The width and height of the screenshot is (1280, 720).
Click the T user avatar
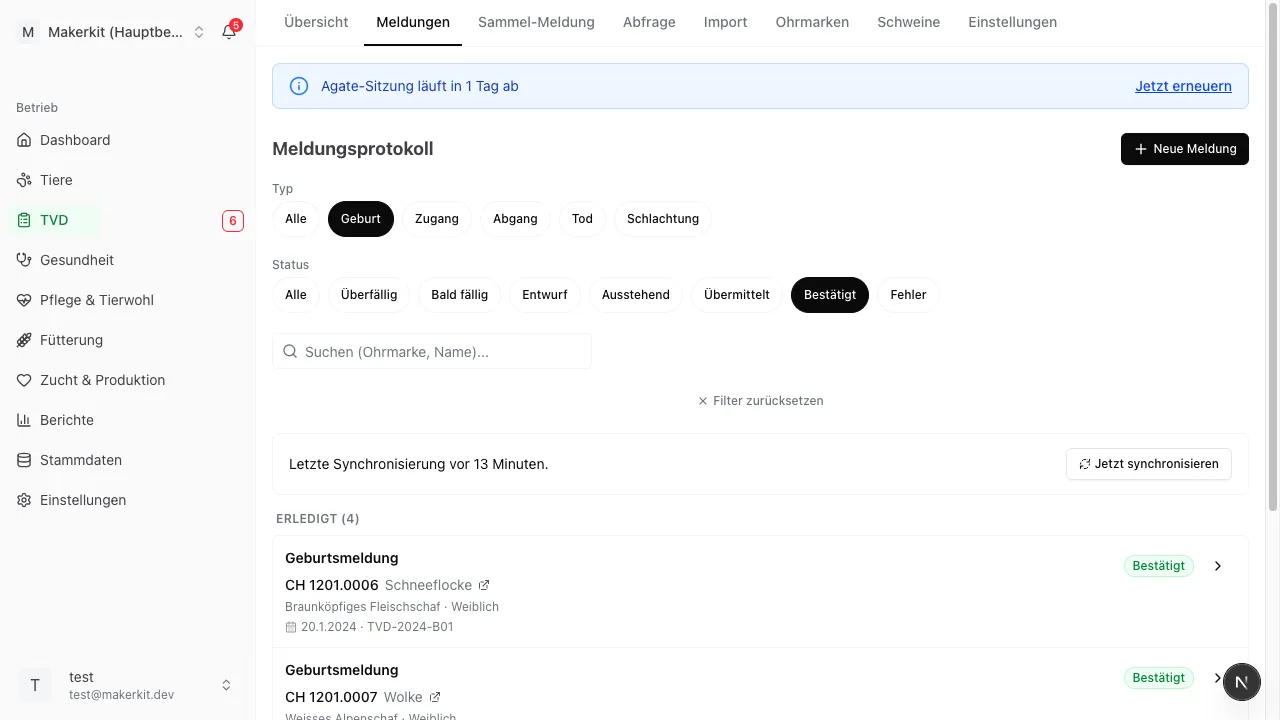pyautogui.click(x=35, y=685)
